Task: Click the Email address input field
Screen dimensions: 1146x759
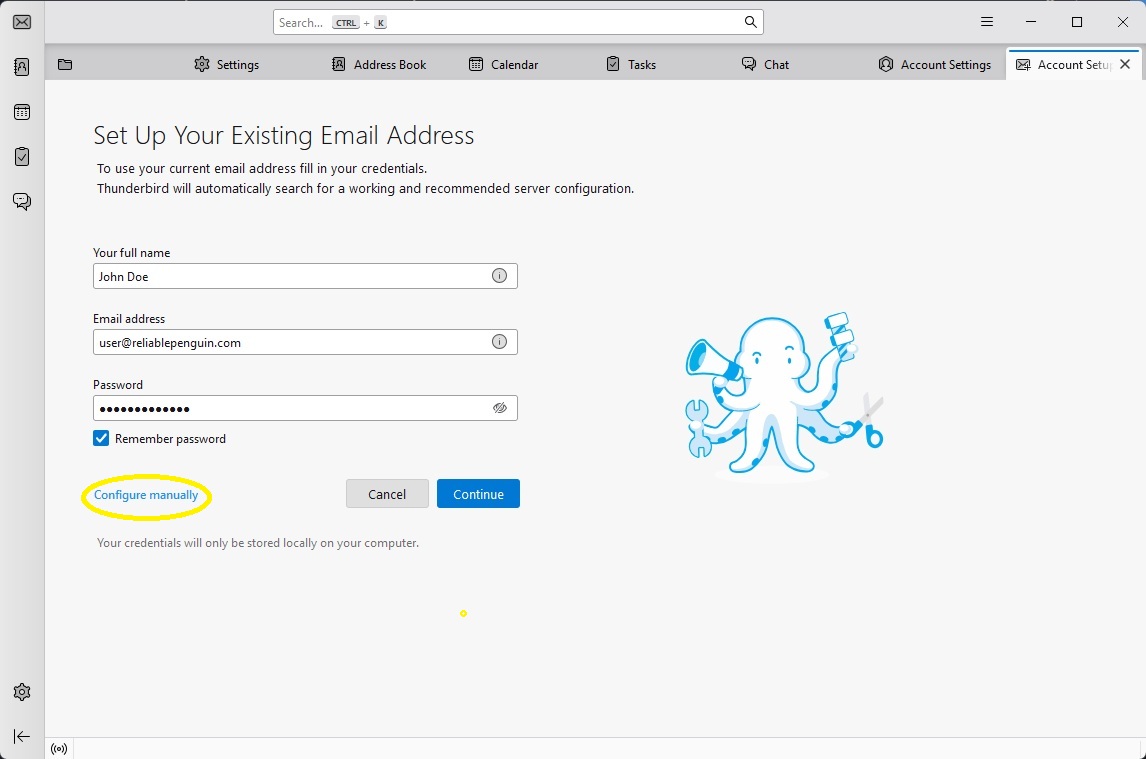Action: 290,342
